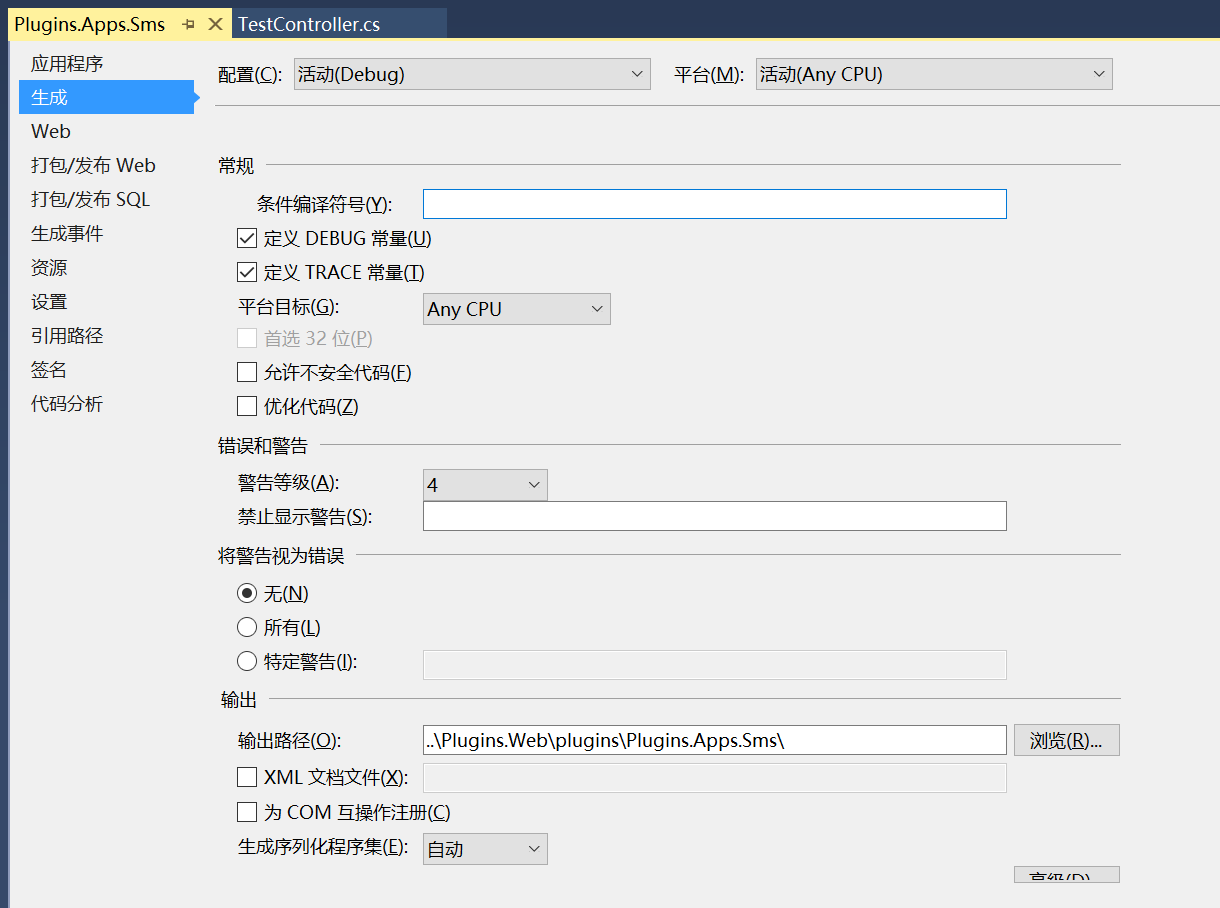Switch to TestController.cs tab
The width and height of the screenshot is (1220, 908).
(309, 25)
